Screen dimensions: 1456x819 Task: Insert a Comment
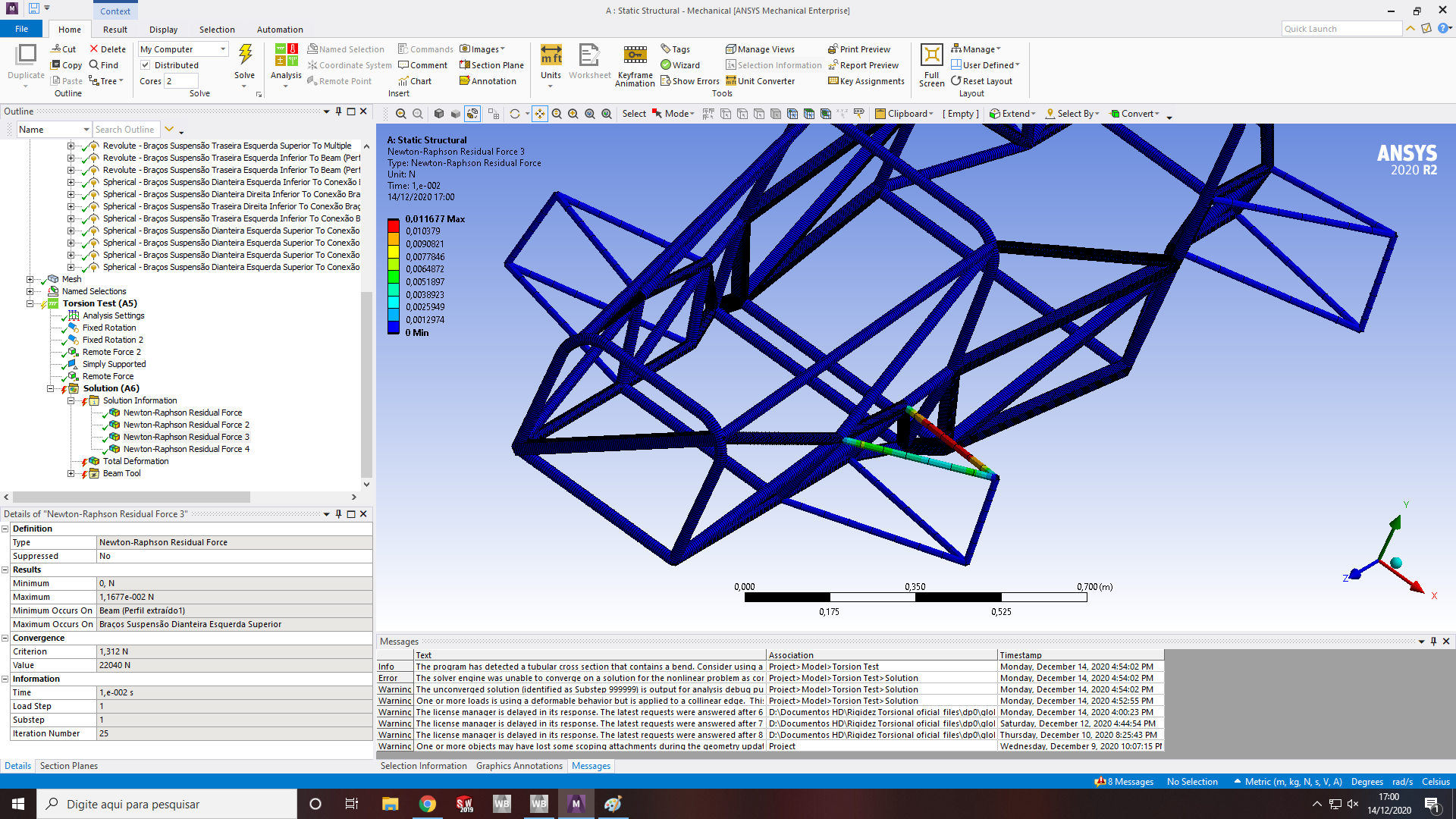pyautogui.click(x=422, y=65)
